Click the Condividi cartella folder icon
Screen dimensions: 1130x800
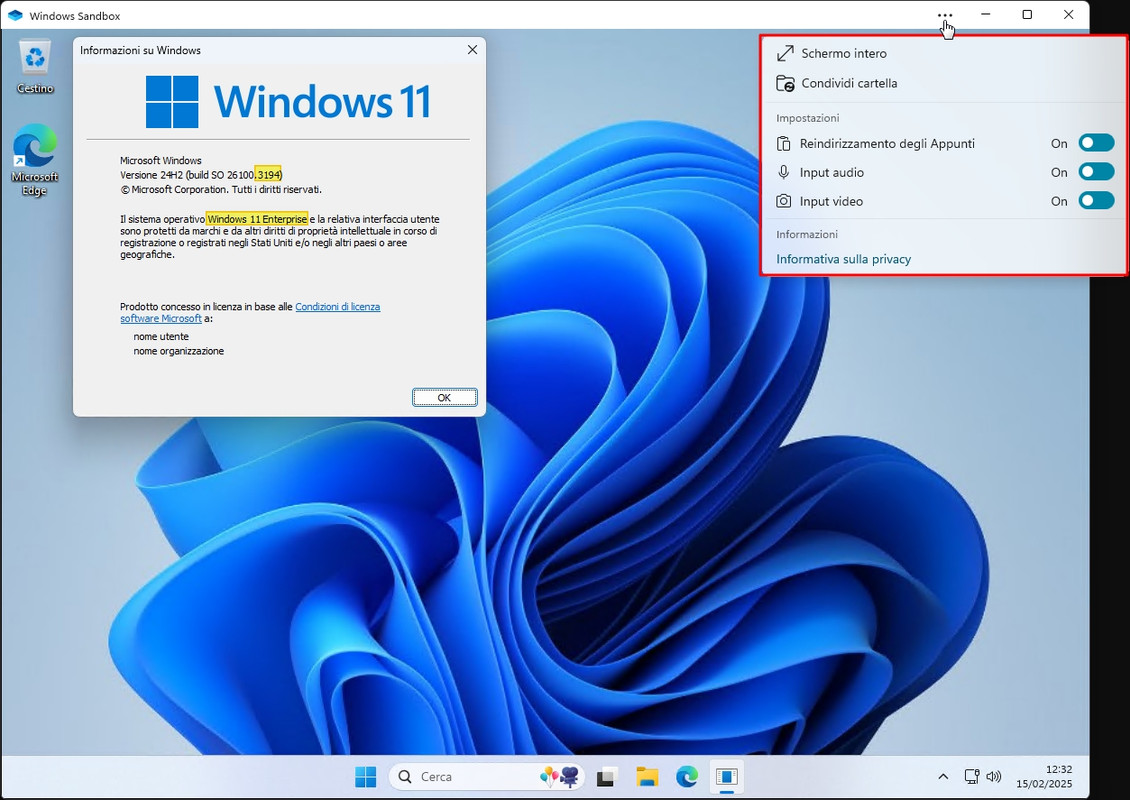point(785,84)
